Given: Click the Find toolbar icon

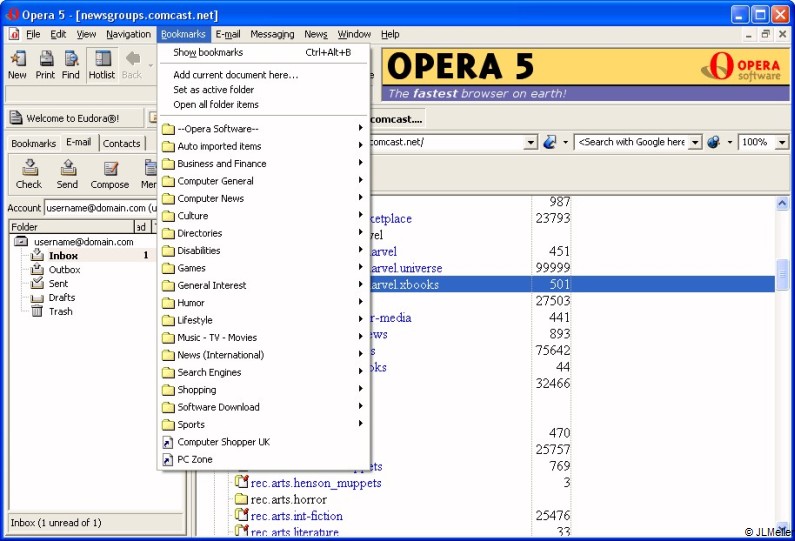Looking at the screenshot, I should pos(70,64).
